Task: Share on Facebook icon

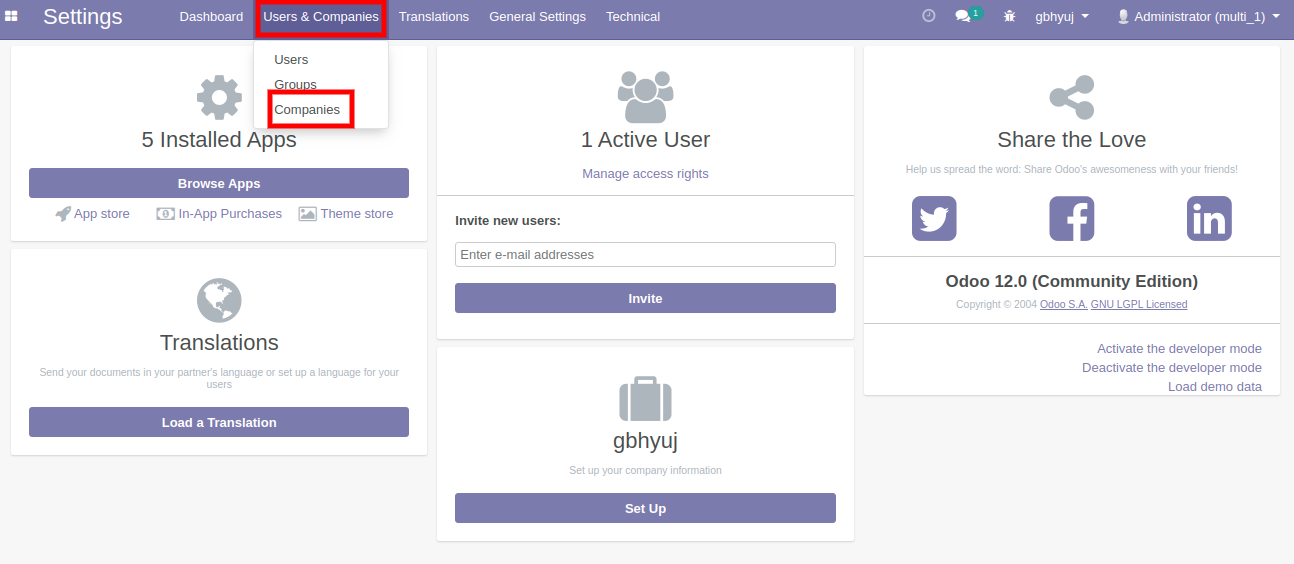Action: [x=1071, y=218]
